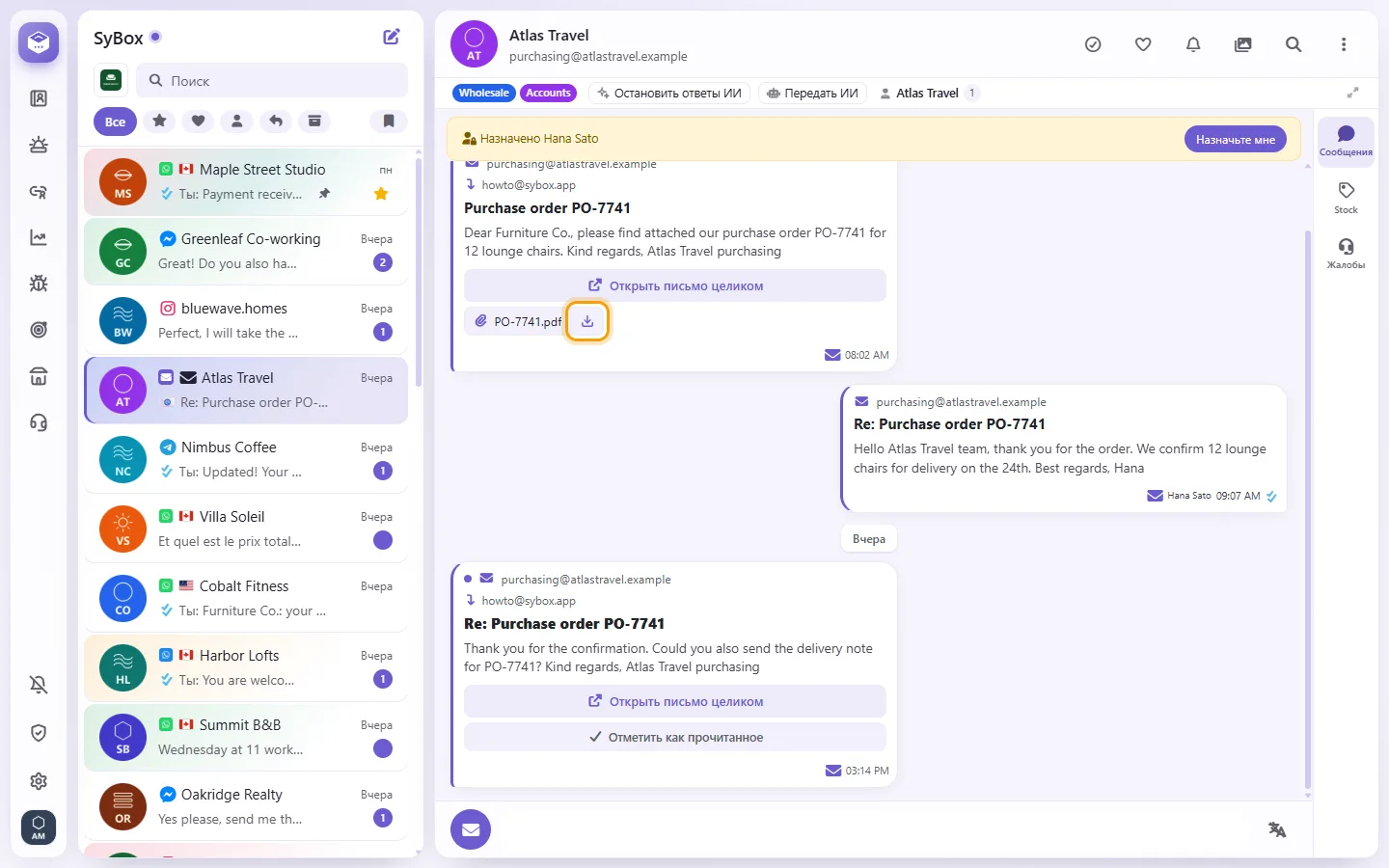Open notification bell in chat header
Screen dimensions: 1389x868
(x=1193, y=44)
